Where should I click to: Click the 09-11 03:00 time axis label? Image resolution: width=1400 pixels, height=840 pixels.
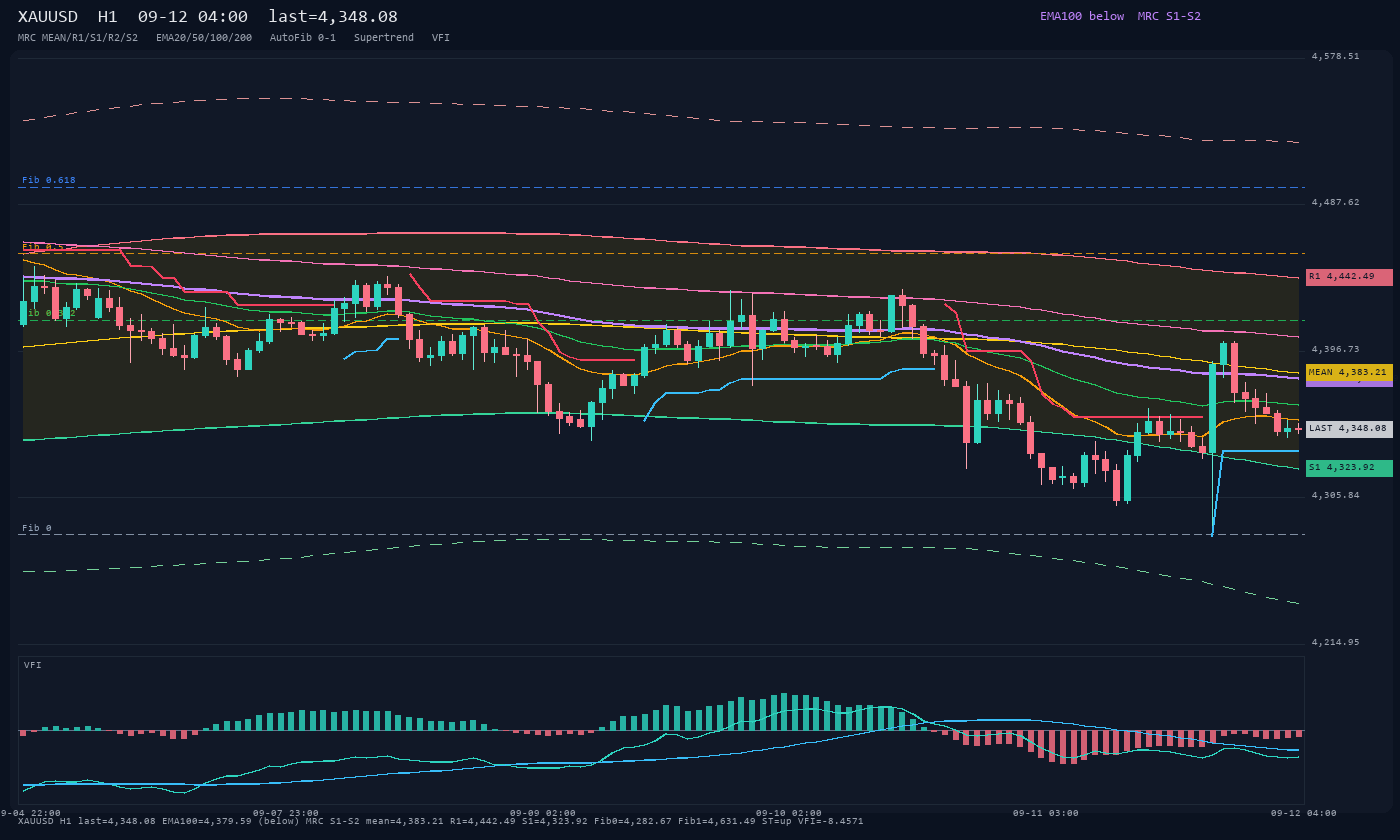click(1046, 813)
